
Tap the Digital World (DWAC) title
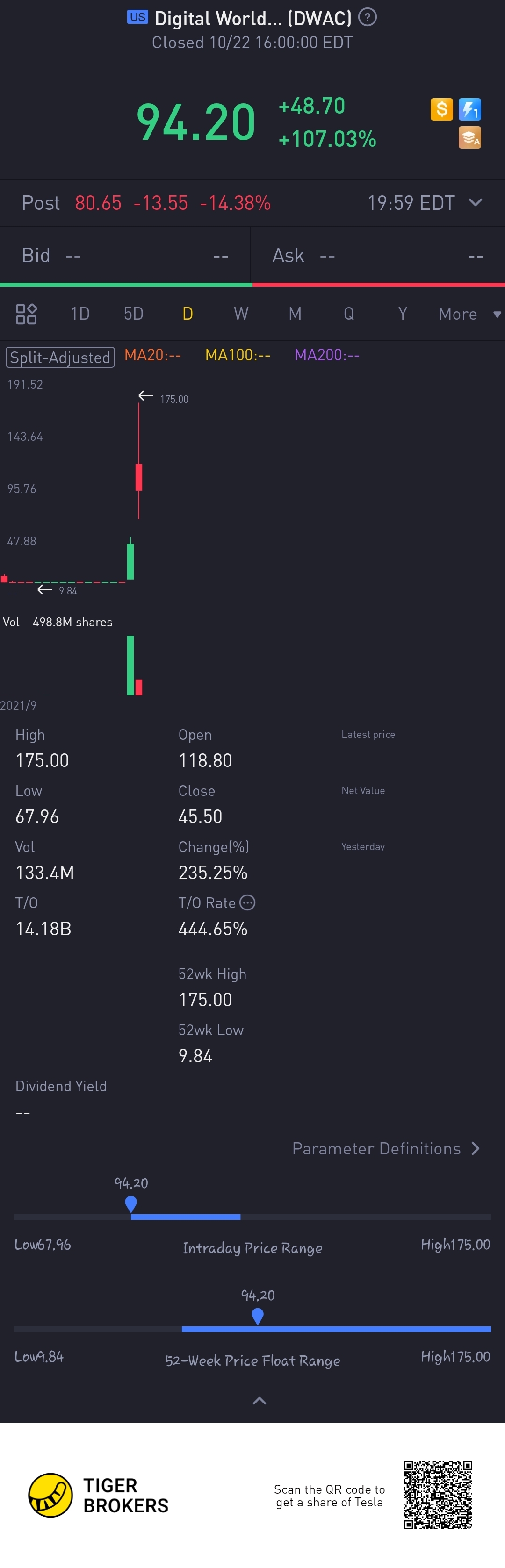[x=253, y=18]
